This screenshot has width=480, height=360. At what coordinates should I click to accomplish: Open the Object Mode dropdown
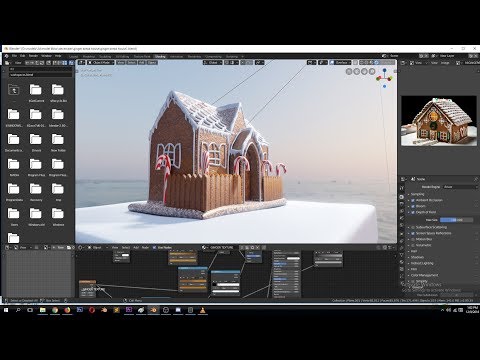(x=100, y=62)
